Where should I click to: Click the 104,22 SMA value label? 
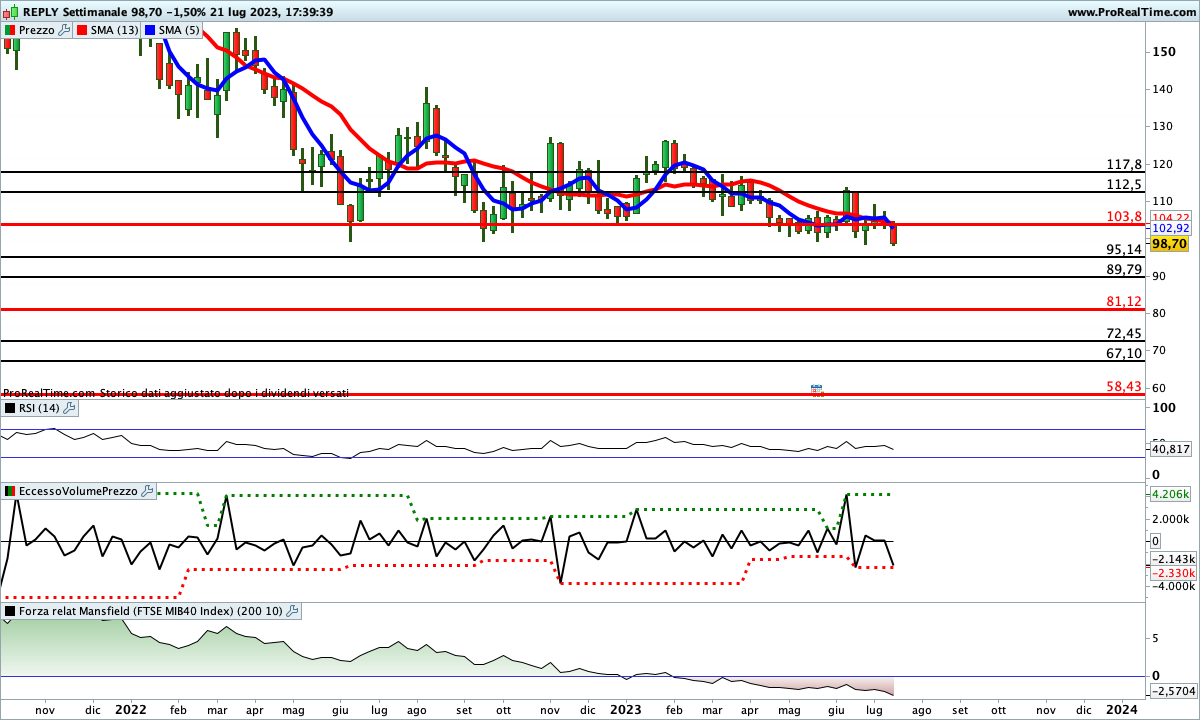tap(1171, 217)
